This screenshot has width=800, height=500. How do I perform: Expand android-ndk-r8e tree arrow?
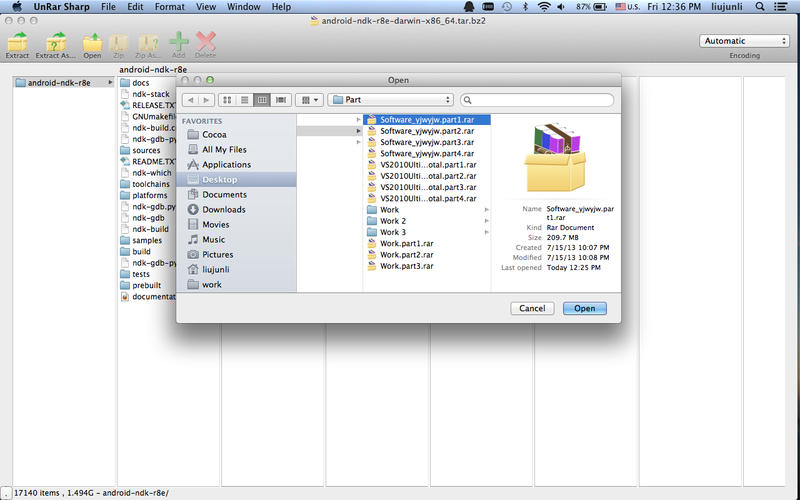110,83
